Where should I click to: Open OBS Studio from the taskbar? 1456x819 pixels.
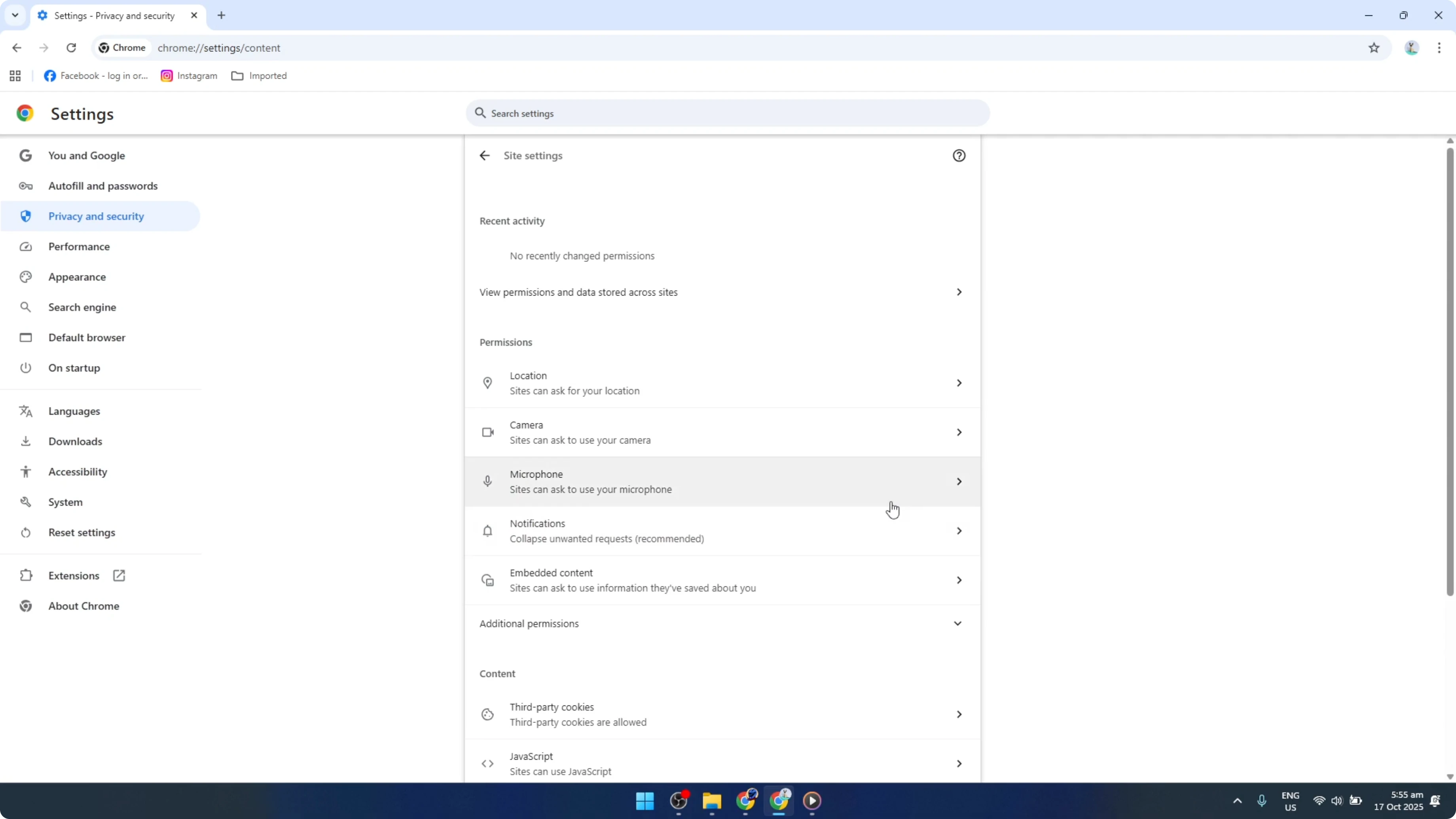tap(679, 802)
